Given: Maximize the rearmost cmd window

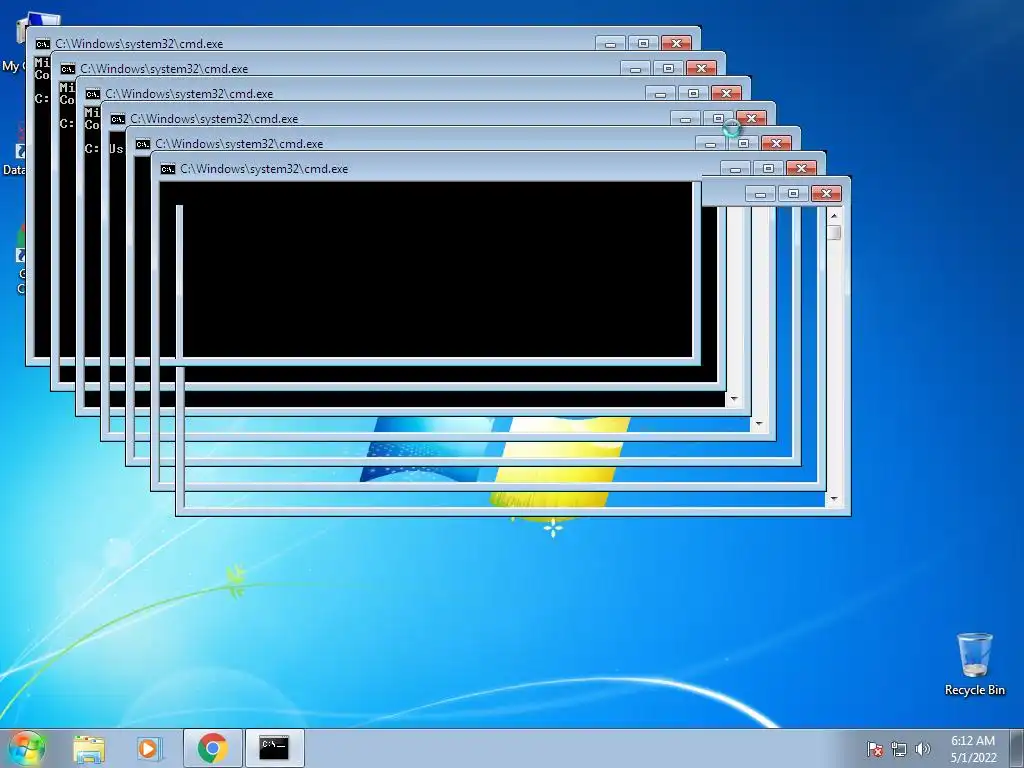Looking at the screenshot, I should [643, 44].
